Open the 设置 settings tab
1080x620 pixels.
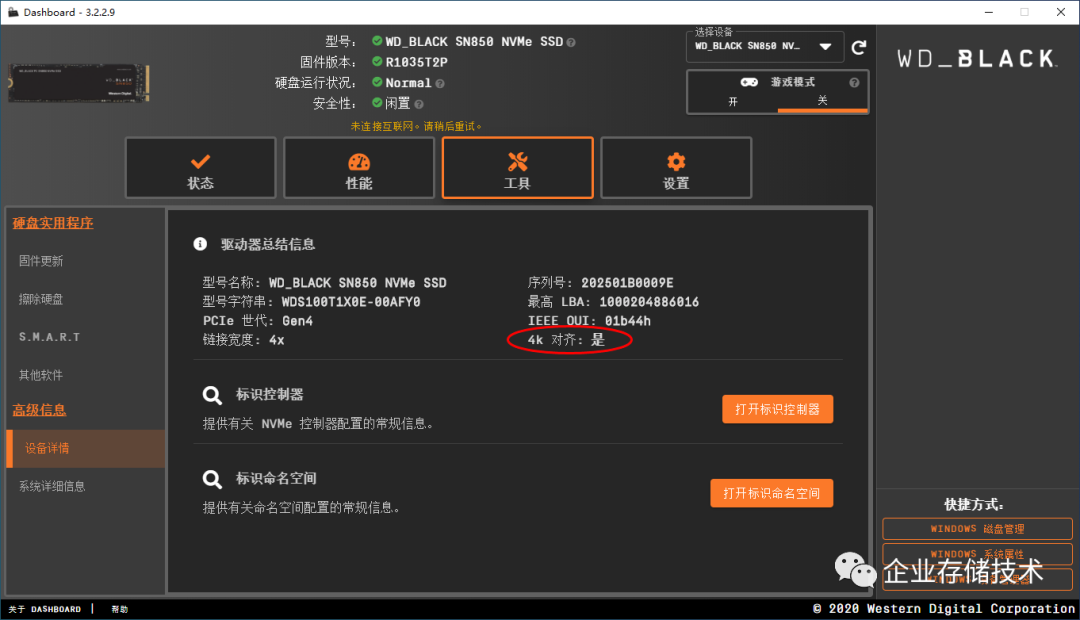676,168
